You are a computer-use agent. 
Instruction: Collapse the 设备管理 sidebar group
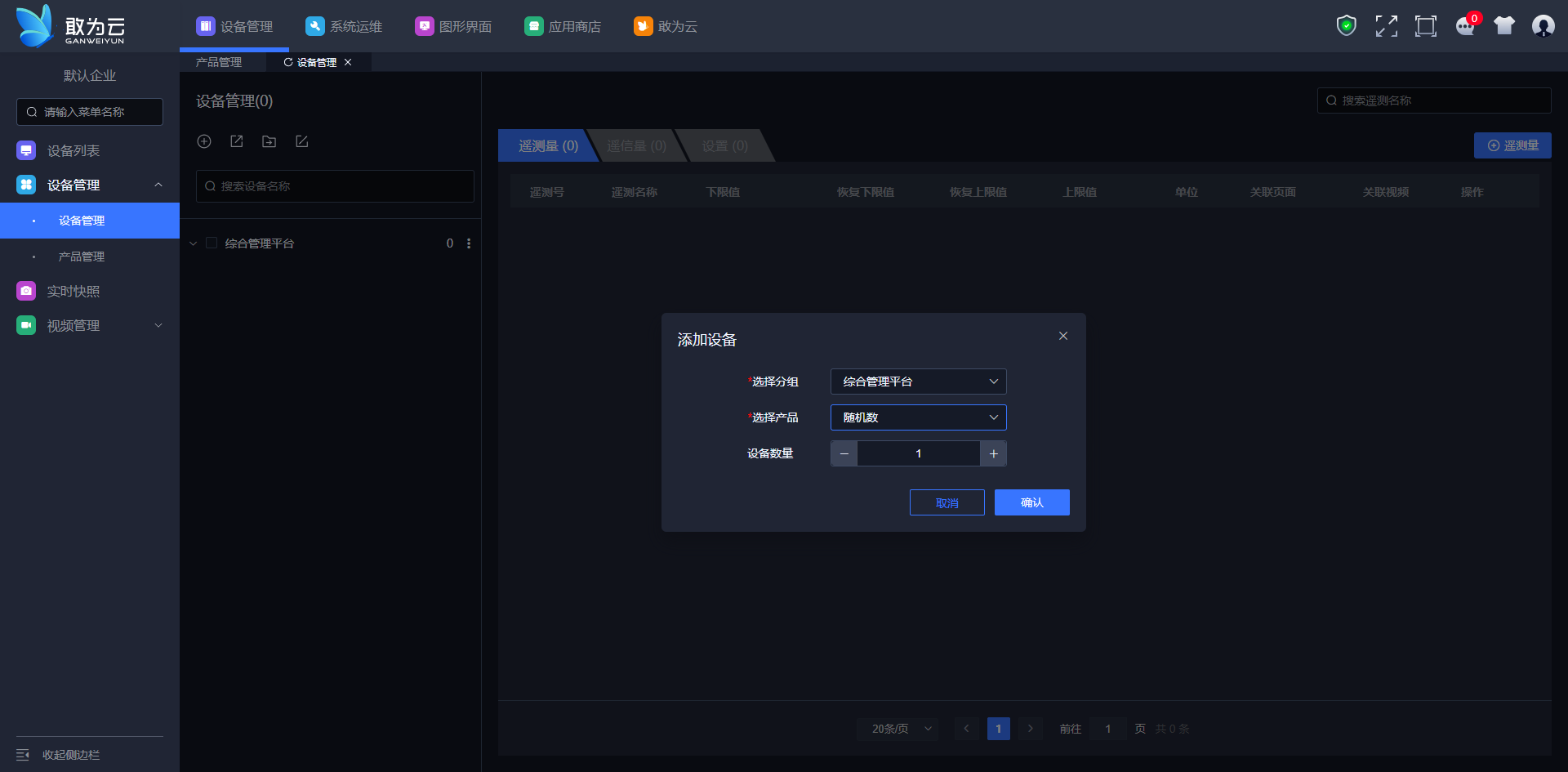coord(90,185)
